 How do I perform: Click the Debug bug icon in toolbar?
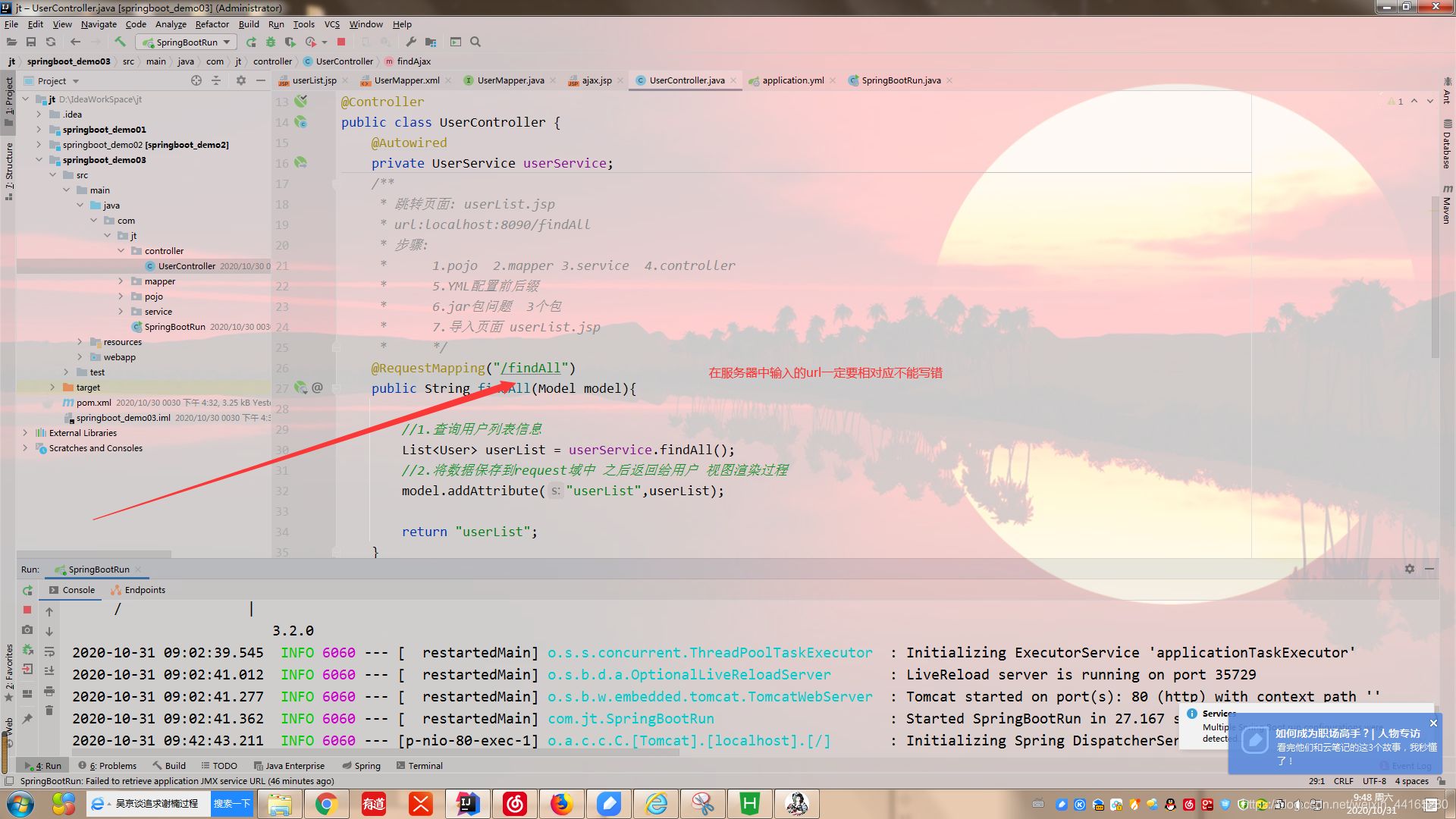coord(271,42)
